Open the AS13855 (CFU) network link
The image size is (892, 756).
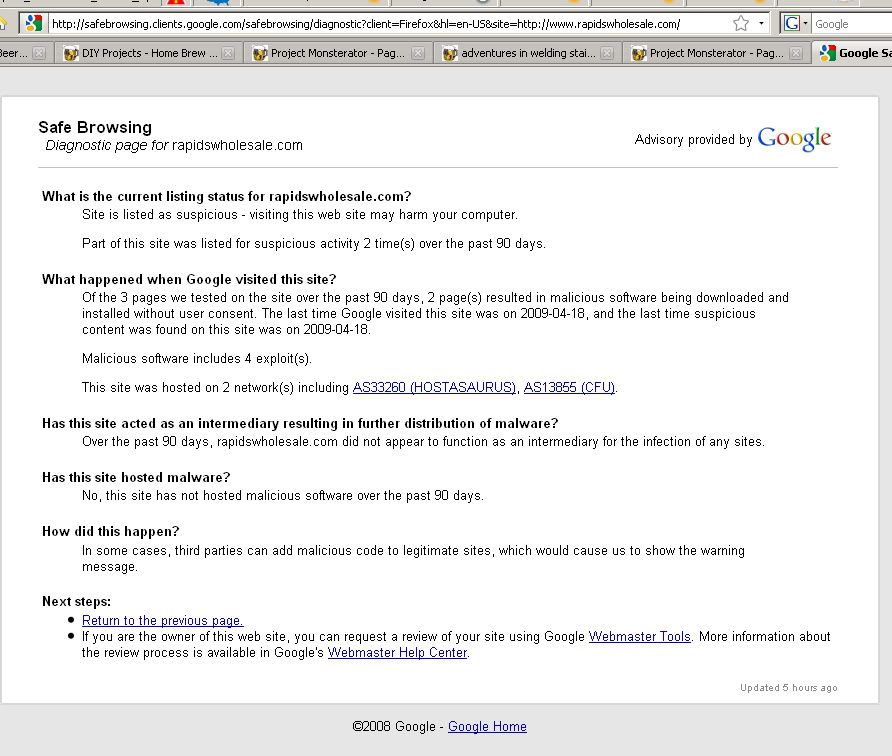pos(569,387)
